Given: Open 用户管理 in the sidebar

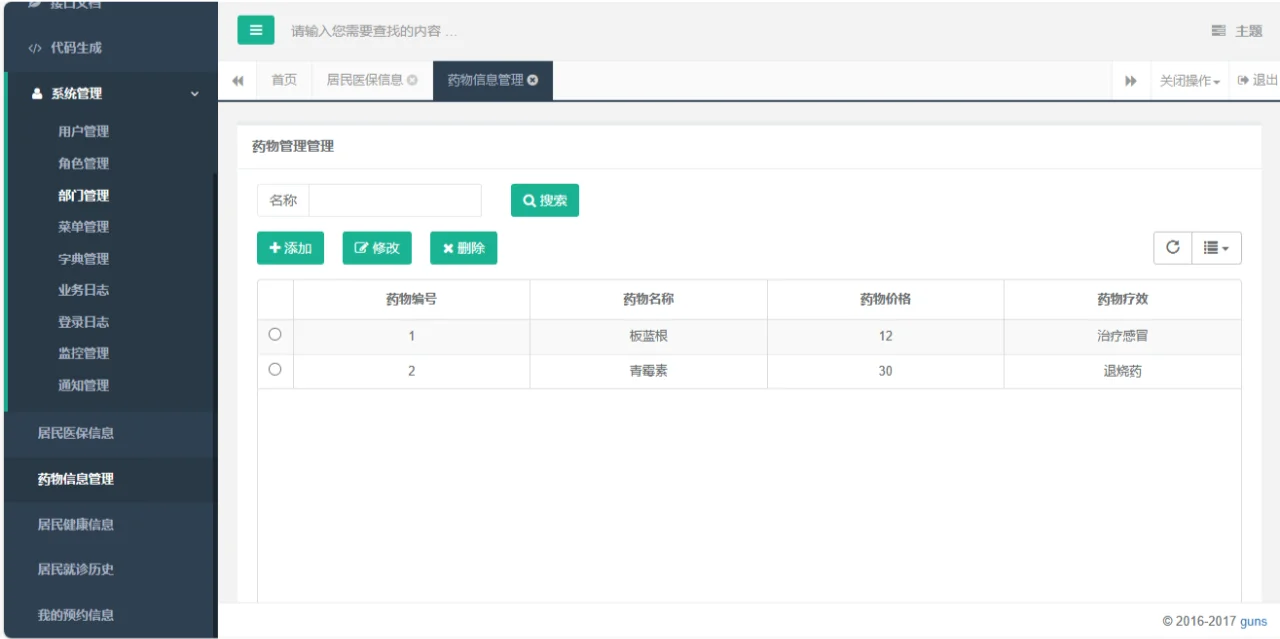Looking at the screenshot, I should [83, 131].
